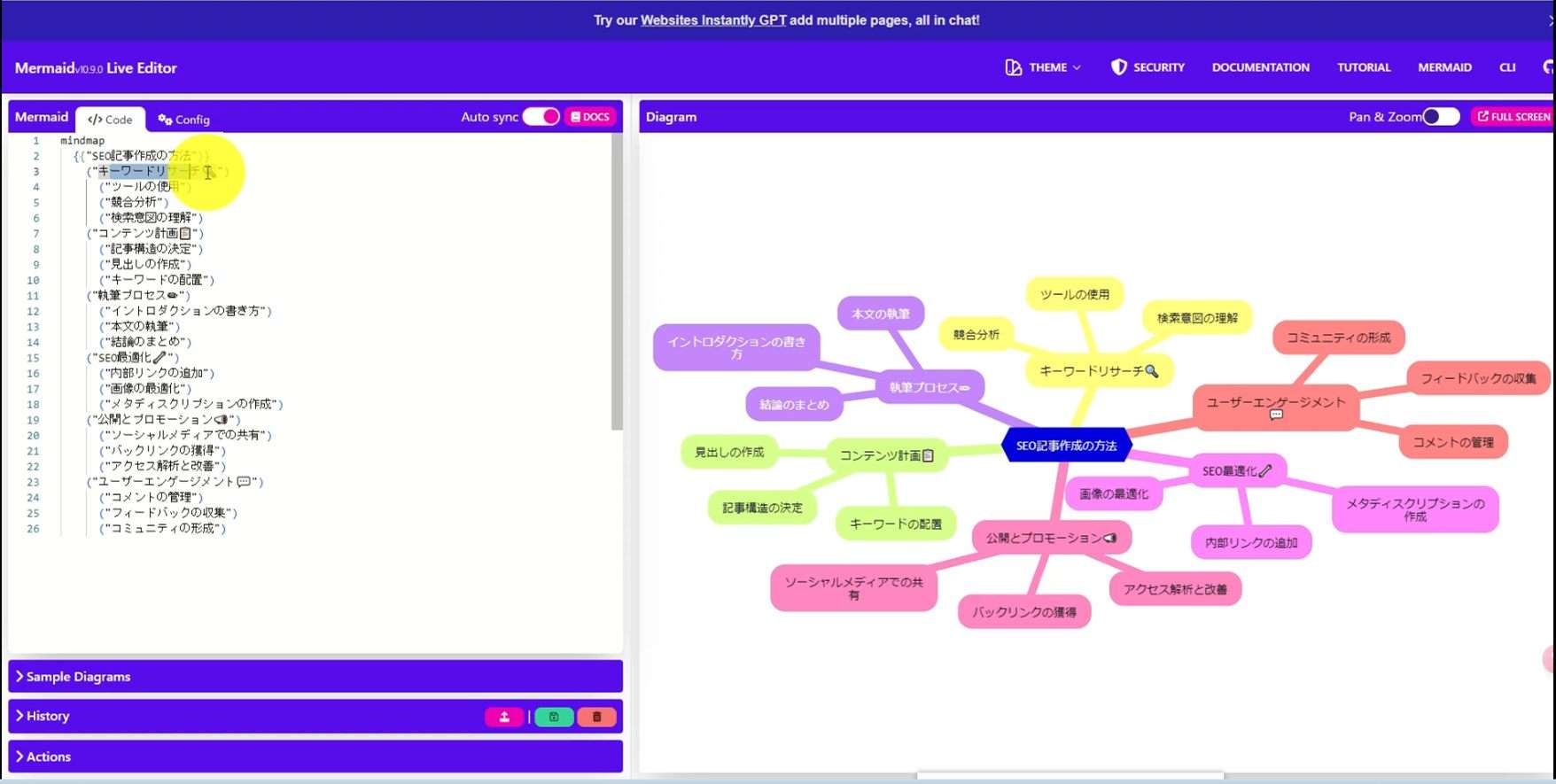1556x784 pixels.
Task: Expand the Actions section
Action: coord(315,757)
